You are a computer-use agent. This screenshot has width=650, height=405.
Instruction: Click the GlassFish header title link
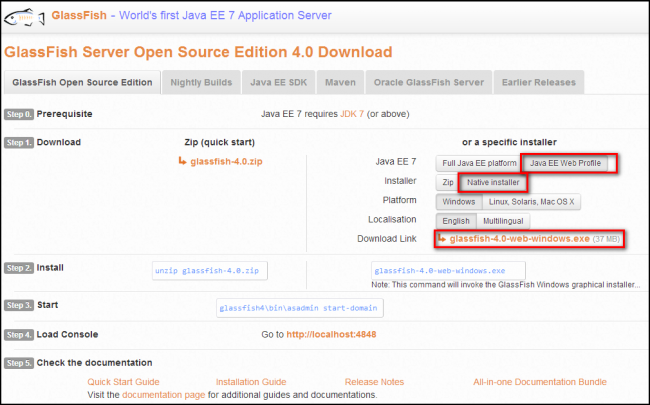tap(79, 15)
